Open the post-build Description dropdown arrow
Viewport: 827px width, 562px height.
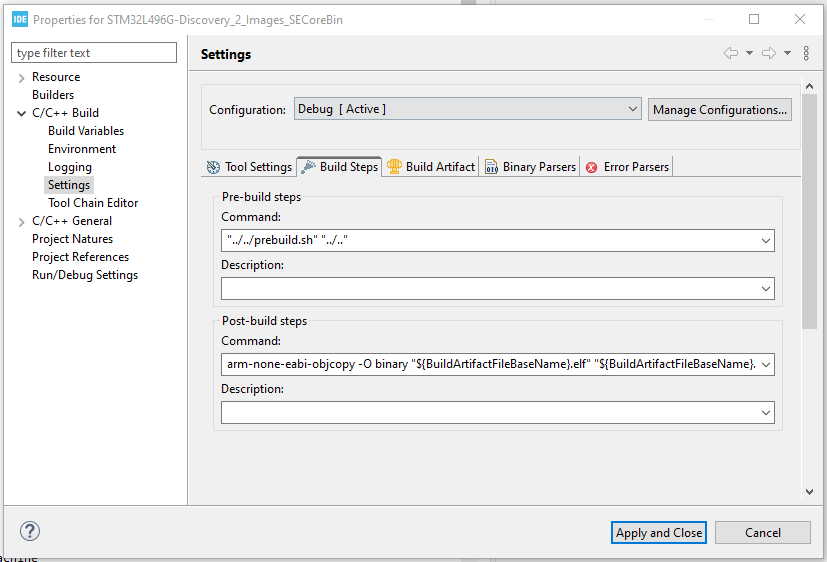coord(766,413)
